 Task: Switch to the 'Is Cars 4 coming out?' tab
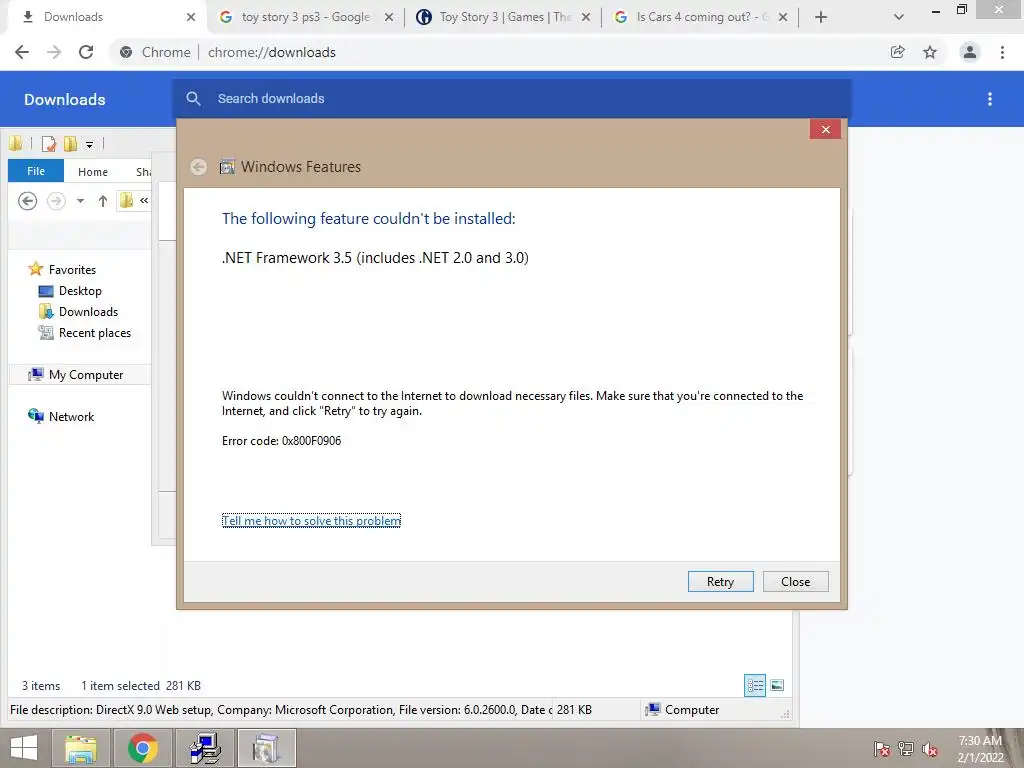click(699, 17)
